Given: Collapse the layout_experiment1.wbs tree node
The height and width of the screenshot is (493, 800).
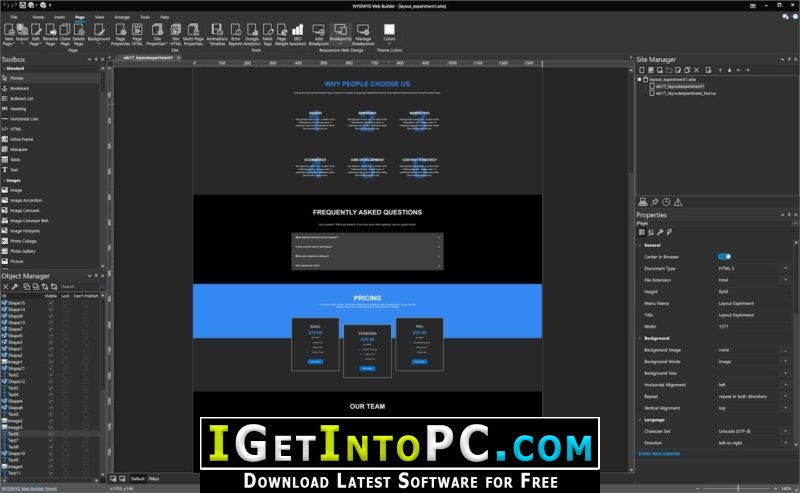Looking at the screenshot, I should pos(639,79).
